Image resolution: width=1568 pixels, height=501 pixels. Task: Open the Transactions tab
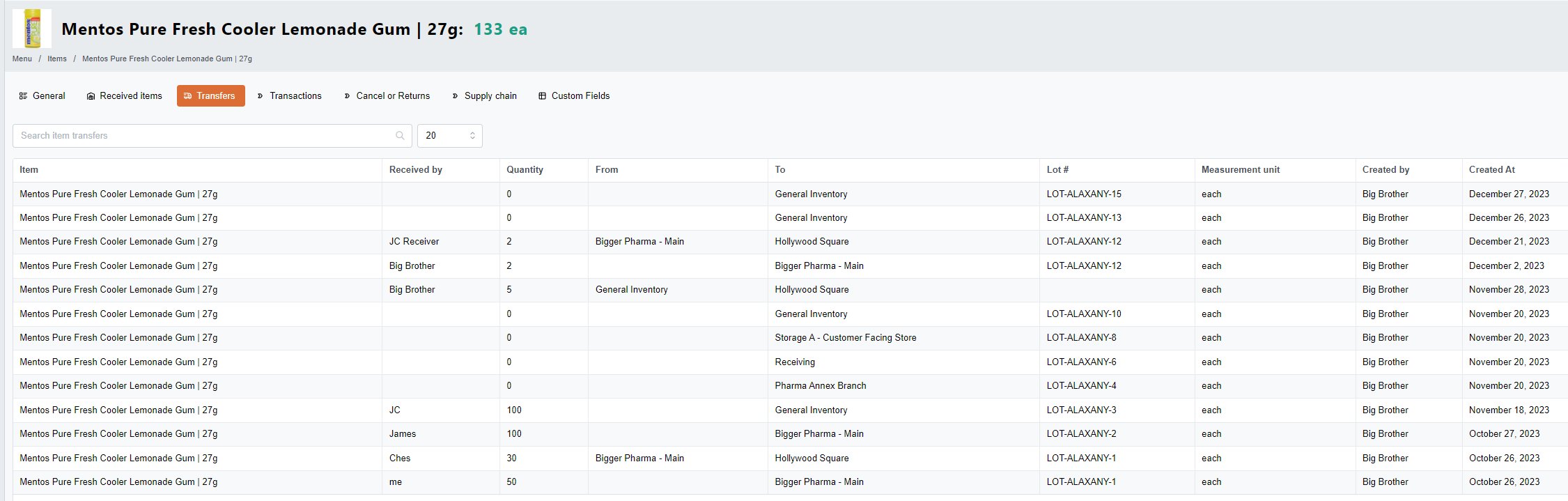pos(289,95)
